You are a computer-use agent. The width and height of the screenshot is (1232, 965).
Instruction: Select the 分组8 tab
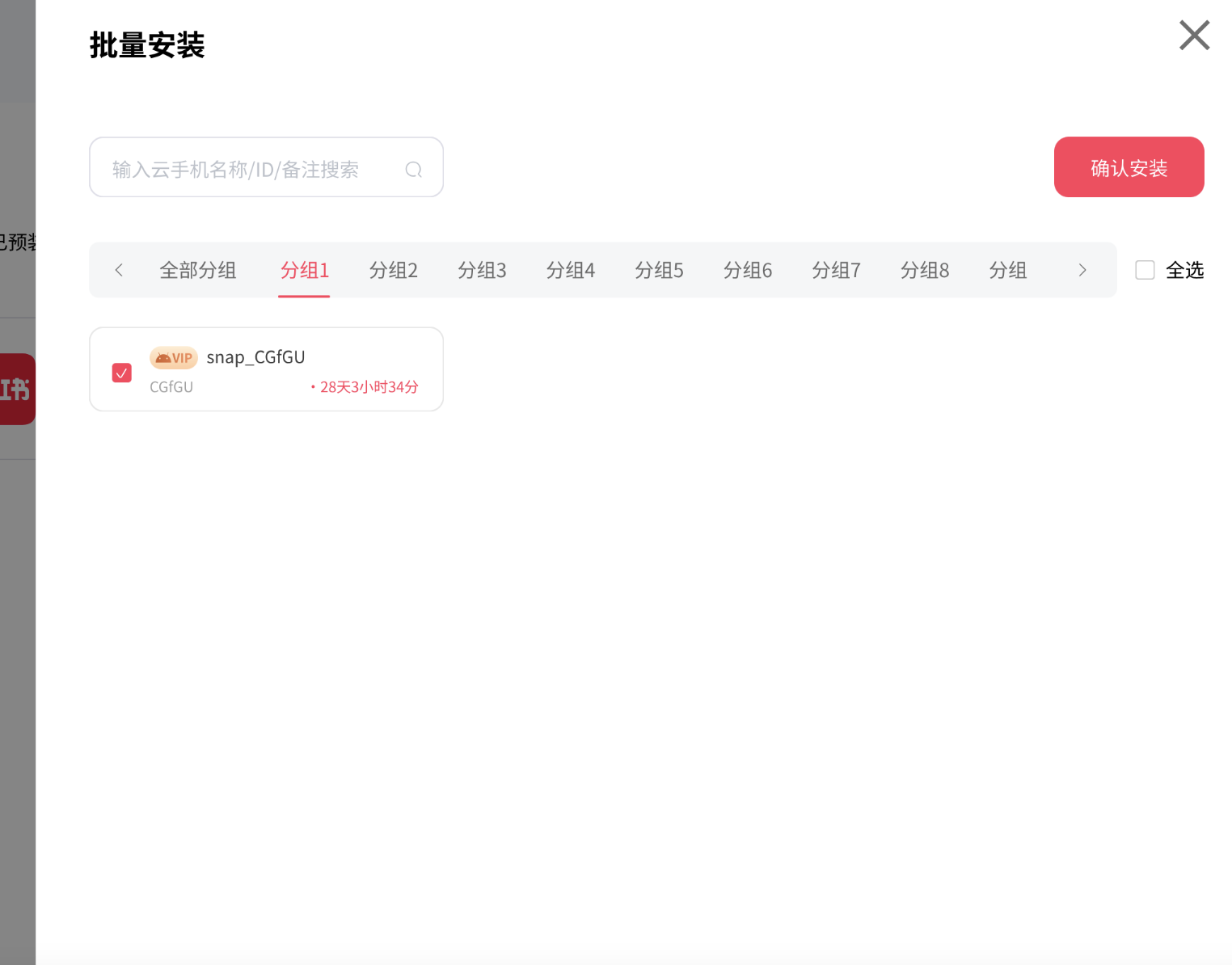click(x=924, y=270)
